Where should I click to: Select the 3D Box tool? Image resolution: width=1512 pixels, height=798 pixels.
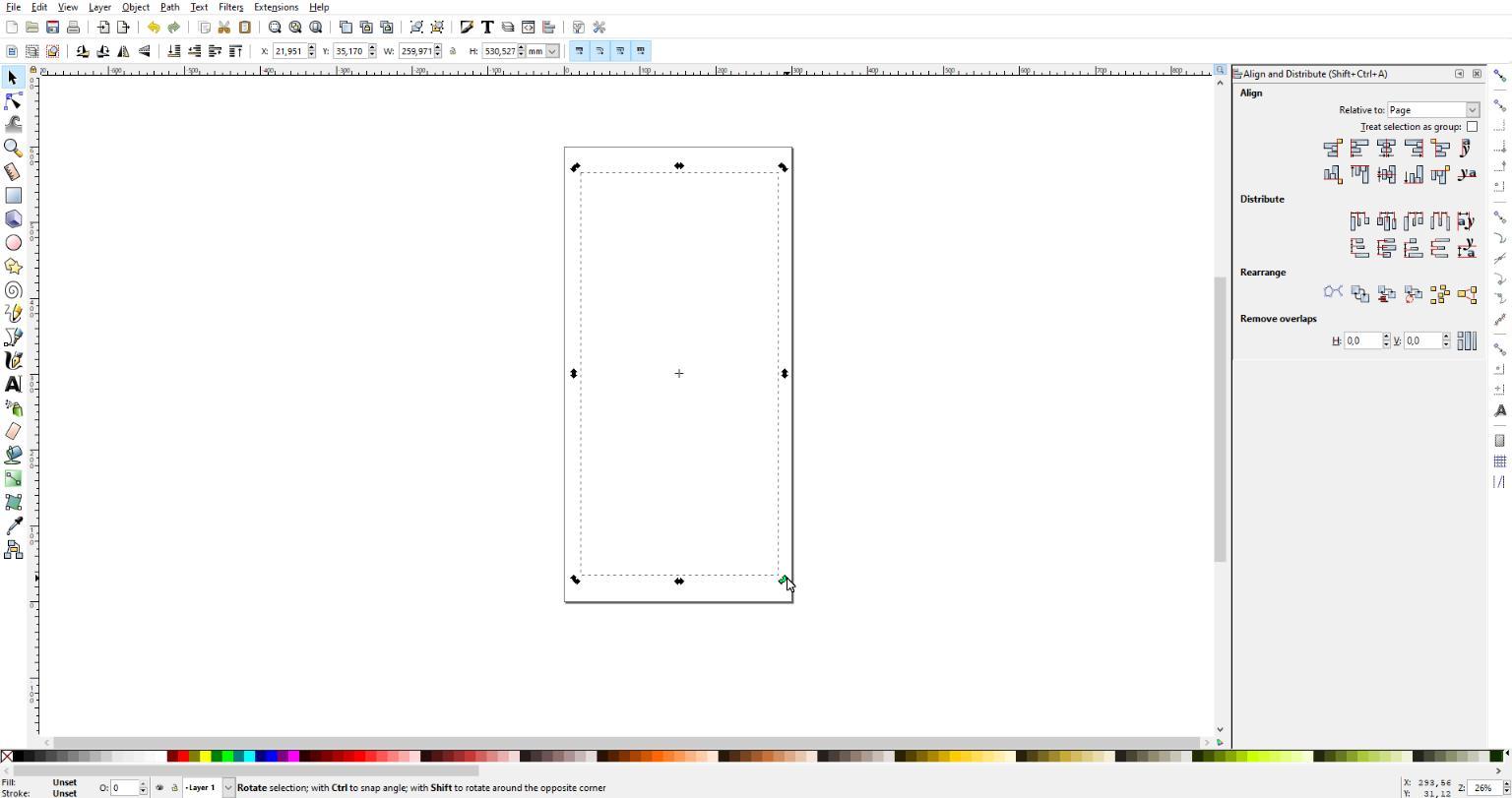click(x=13, y=218)
